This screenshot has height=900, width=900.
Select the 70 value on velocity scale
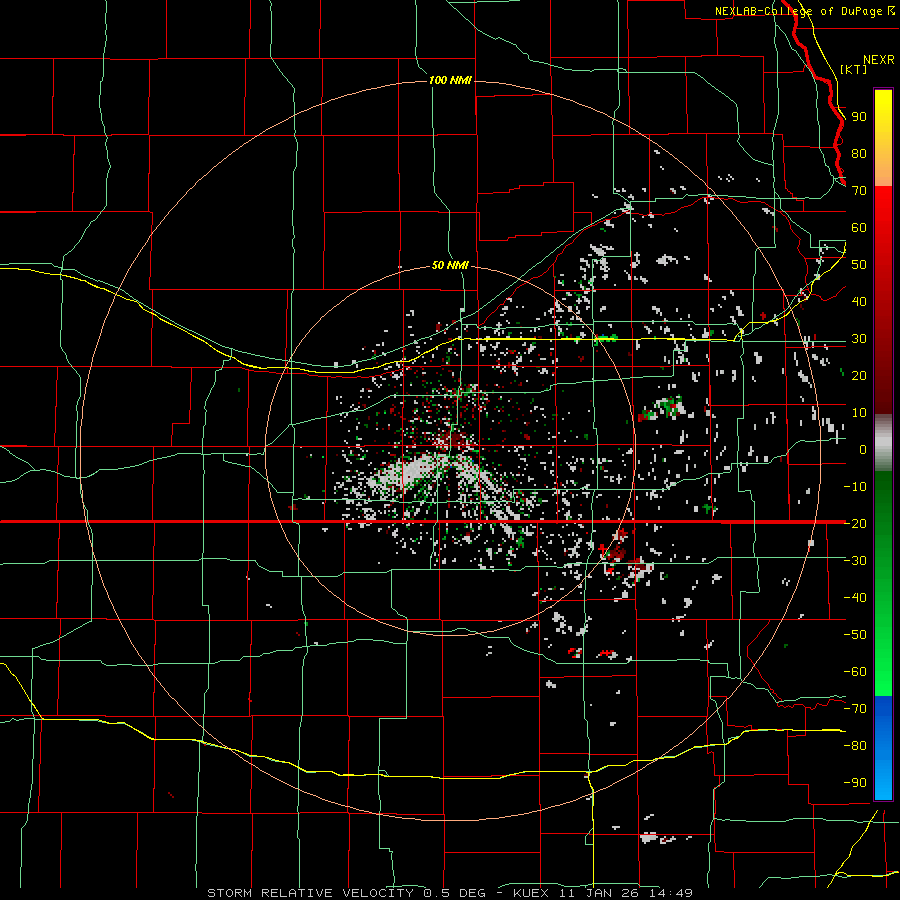(859, 191)
